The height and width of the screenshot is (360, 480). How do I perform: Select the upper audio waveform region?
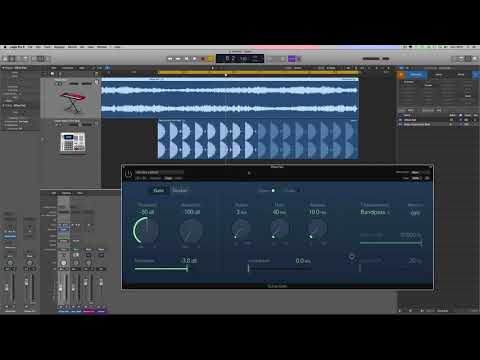click(x=230, y=99)
